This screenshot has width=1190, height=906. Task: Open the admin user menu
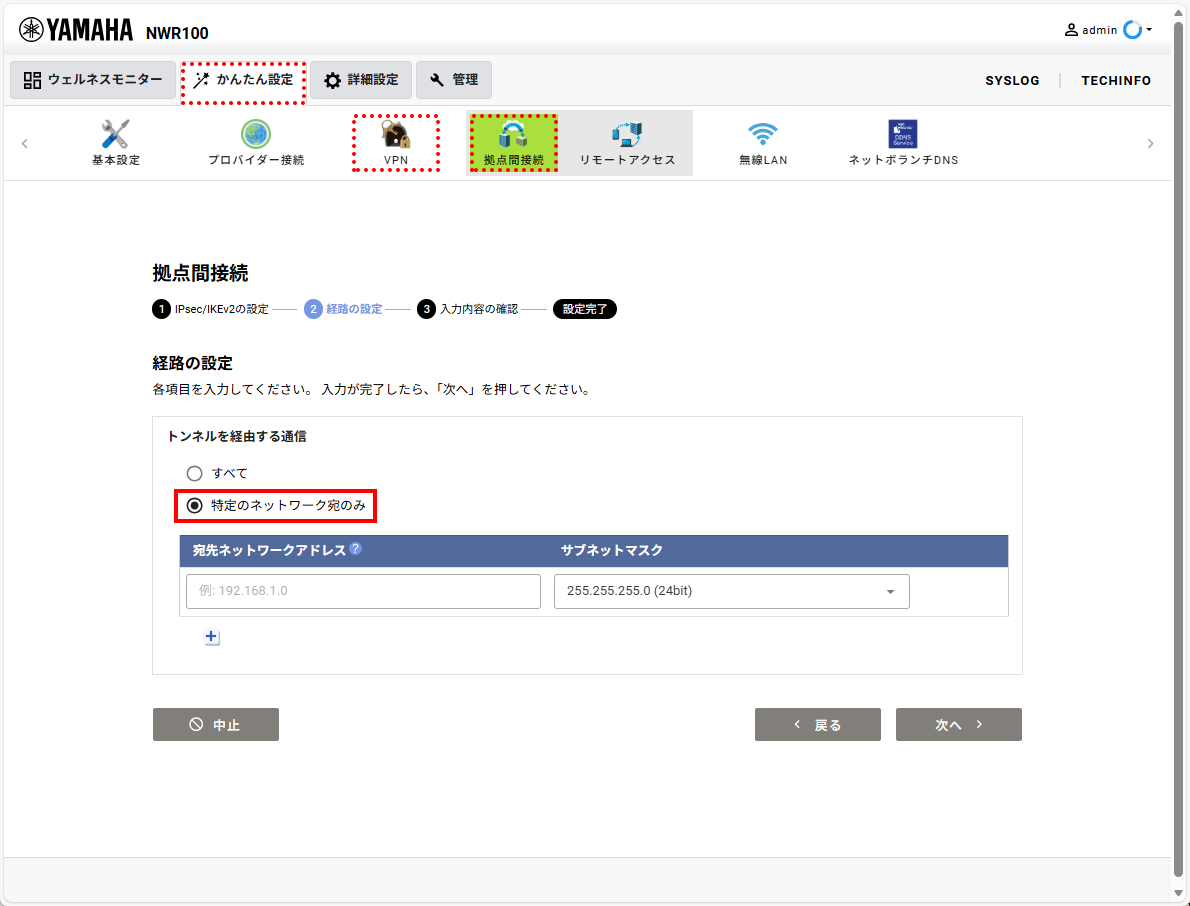pyautogui.click(x=1108, y=30)
